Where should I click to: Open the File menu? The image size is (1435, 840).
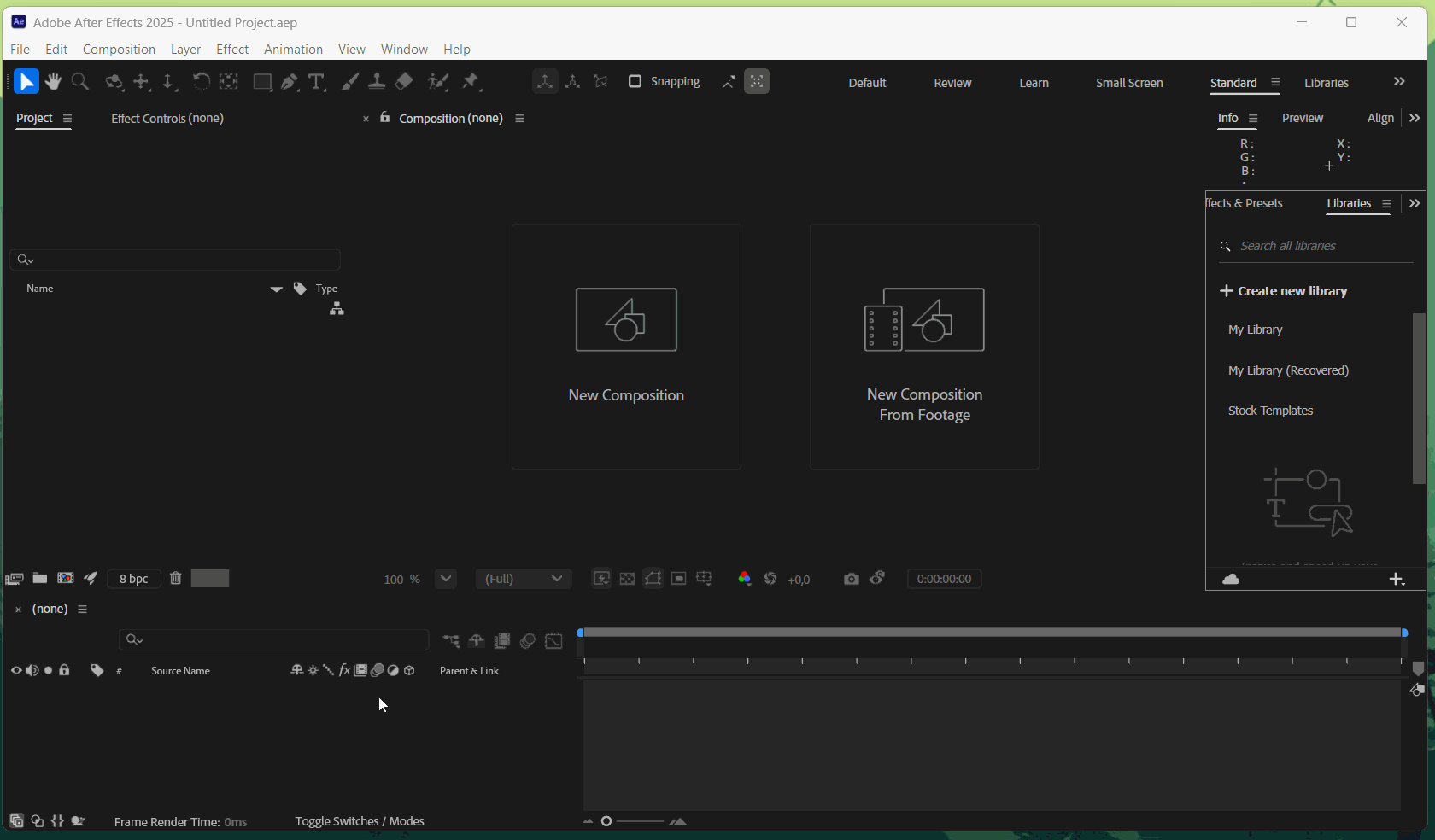(20, 50)
